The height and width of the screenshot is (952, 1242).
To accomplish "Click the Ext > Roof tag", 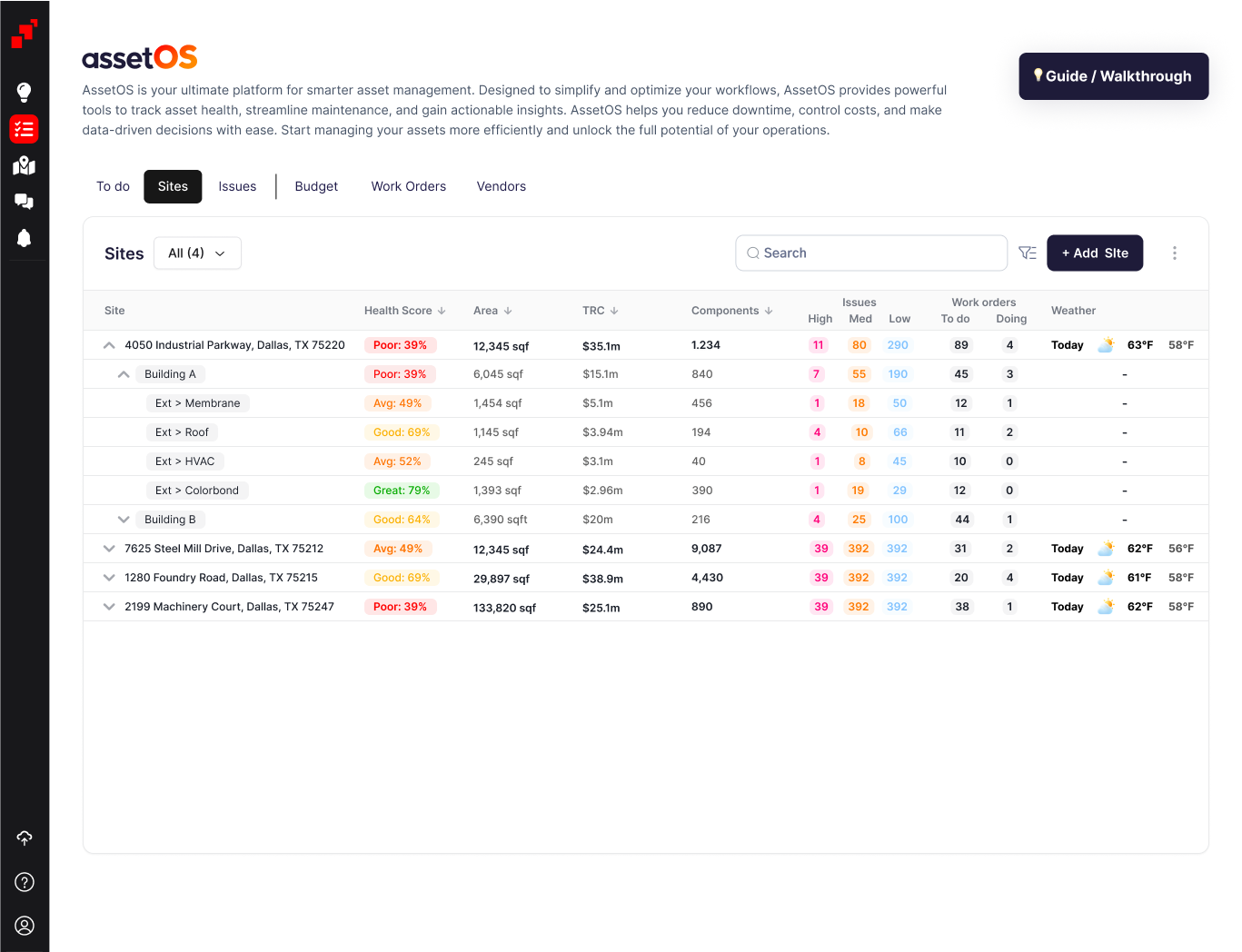I will click(x=182, y=432).
